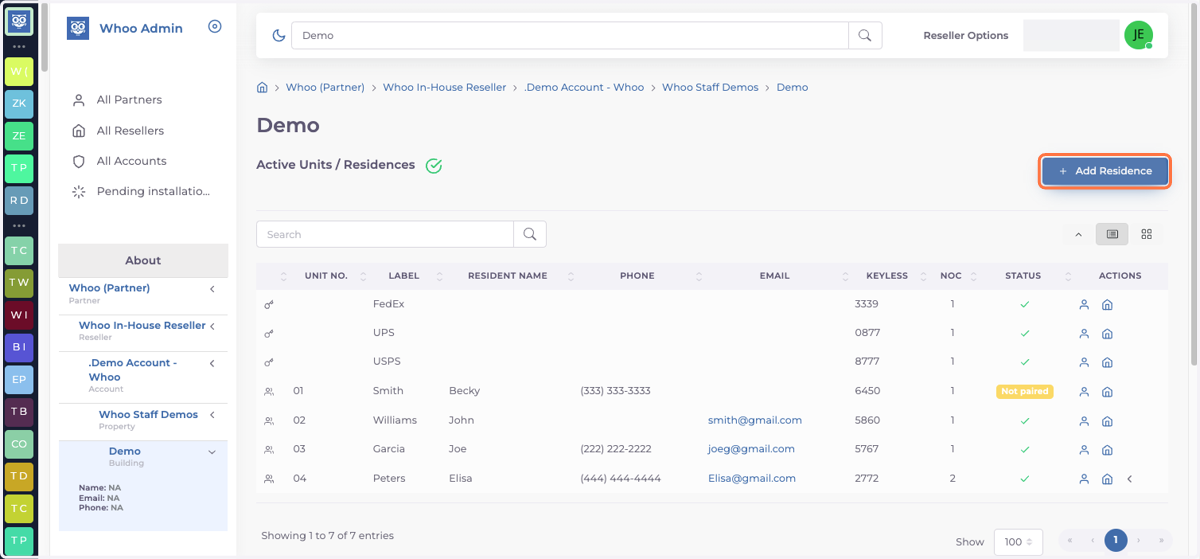Collapse the Demo building details chevron

(x=212, y=452)
